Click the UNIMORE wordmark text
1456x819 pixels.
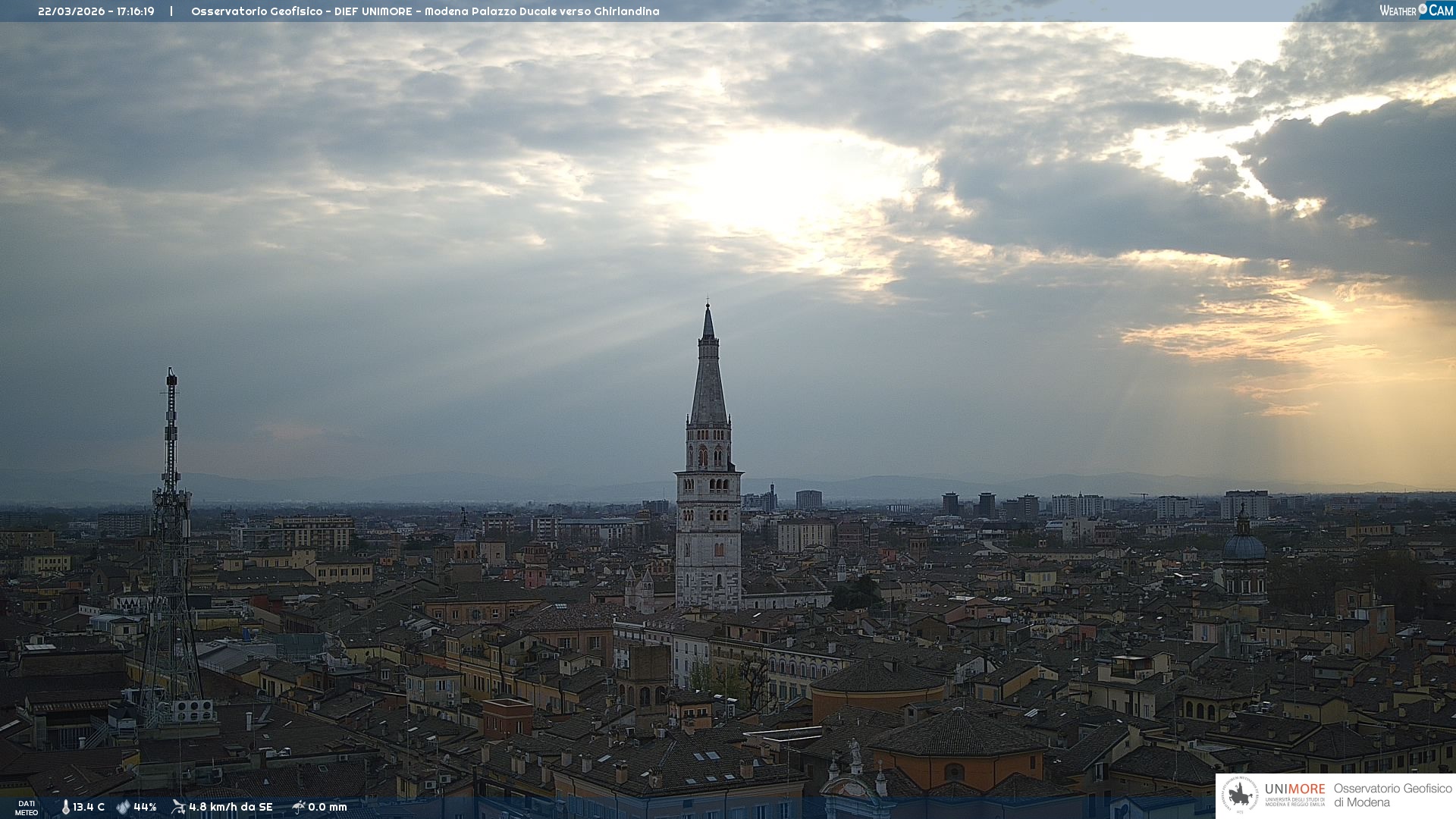[x=1294, y=789]
